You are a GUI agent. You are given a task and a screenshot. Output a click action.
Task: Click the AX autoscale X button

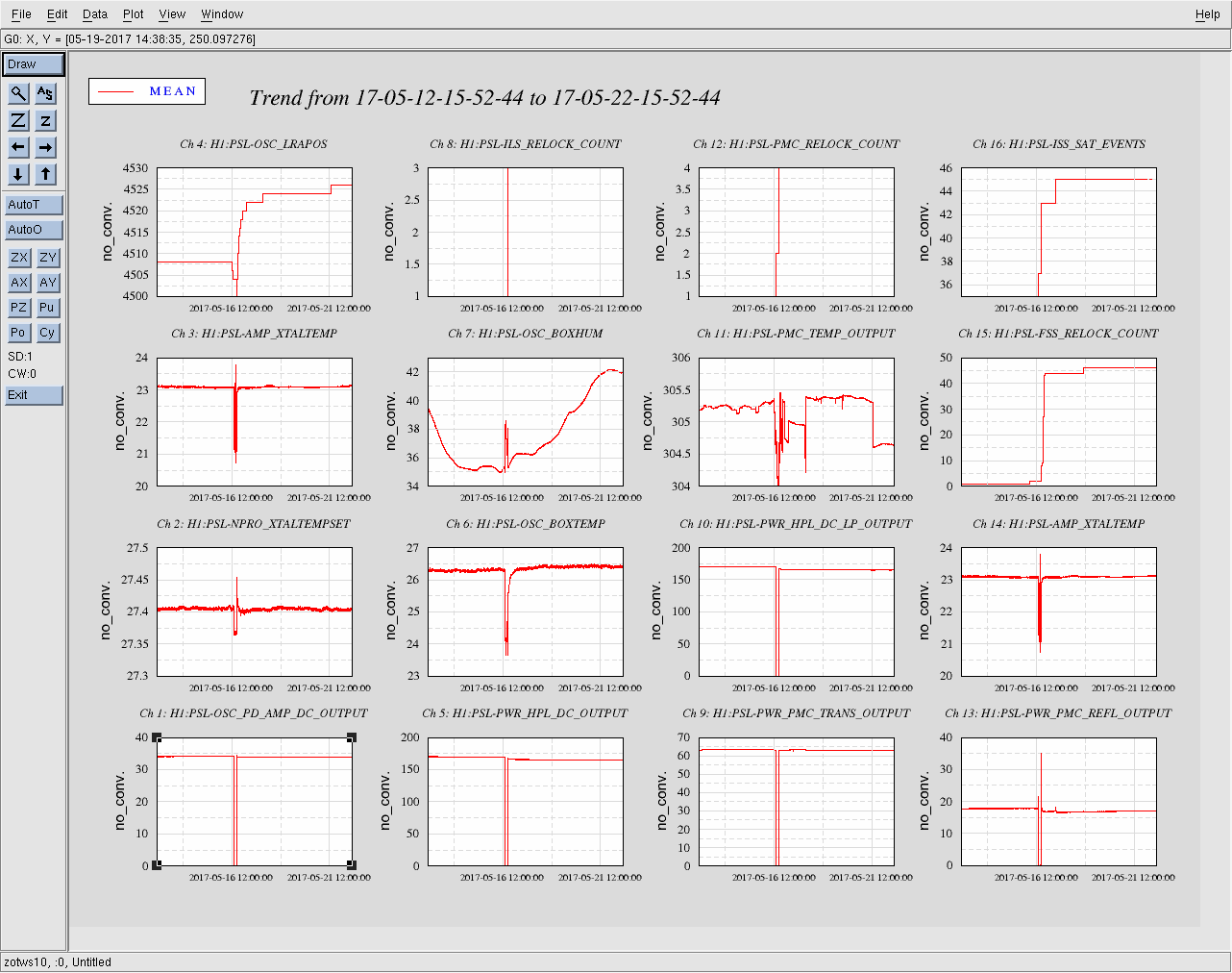point(19,283)
